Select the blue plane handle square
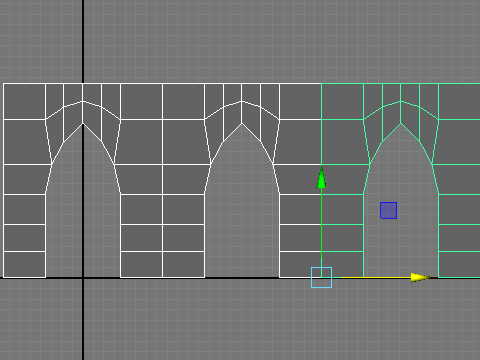480x360 pixels. point(388,210)
